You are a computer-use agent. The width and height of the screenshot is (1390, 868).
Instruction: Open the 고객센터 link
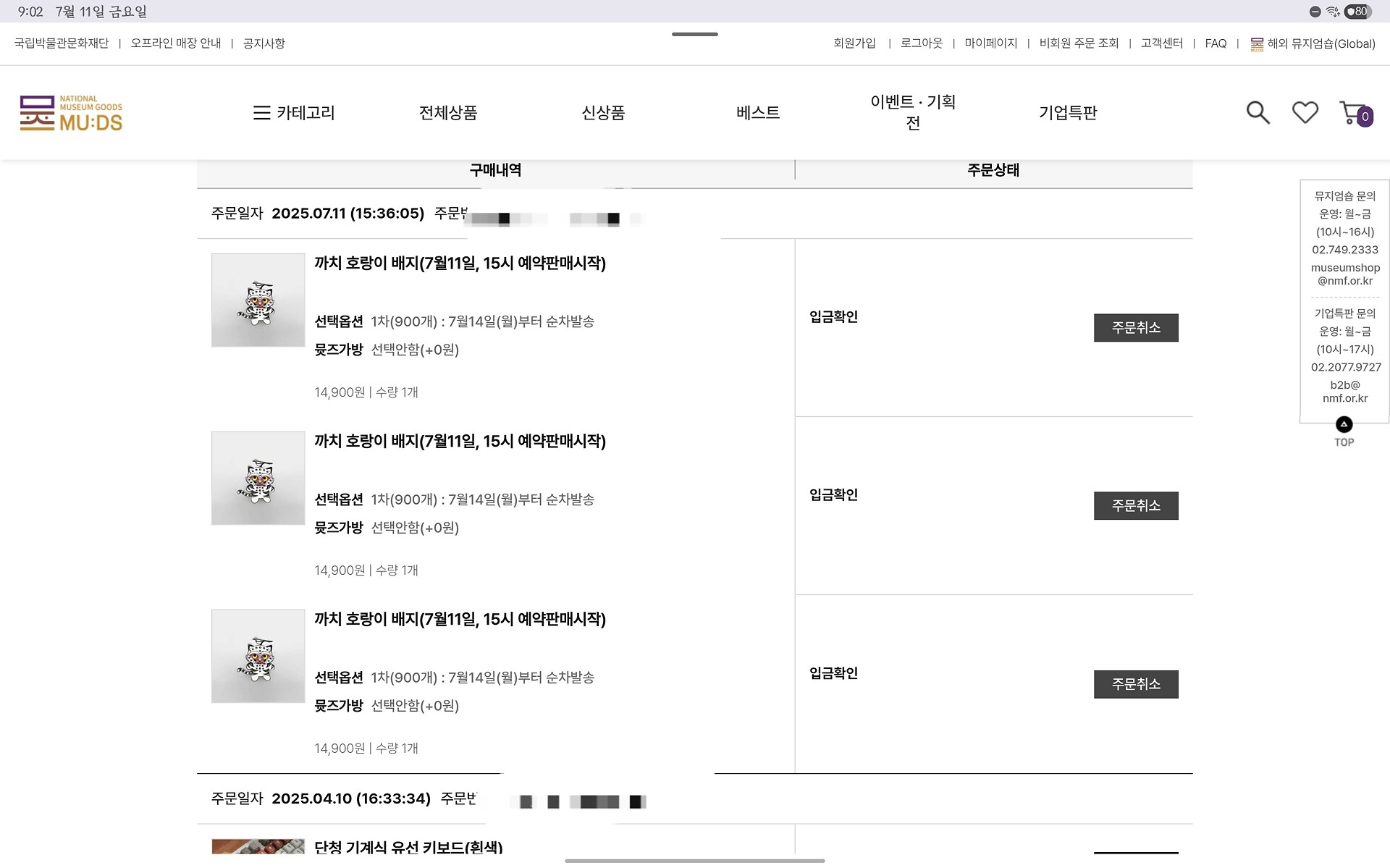coord(1161,43)
